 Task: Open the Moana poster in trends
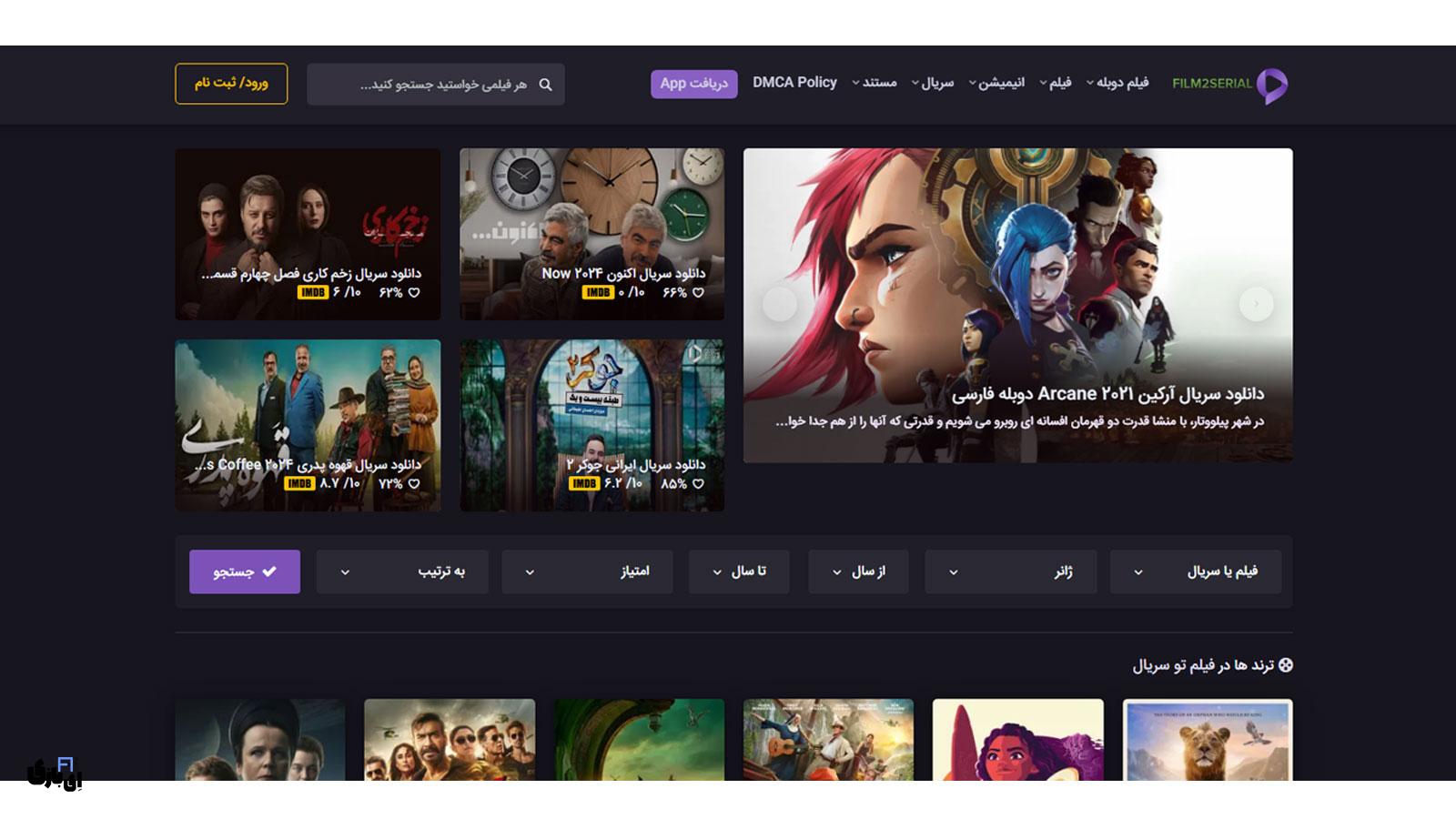click(1018, 740)
